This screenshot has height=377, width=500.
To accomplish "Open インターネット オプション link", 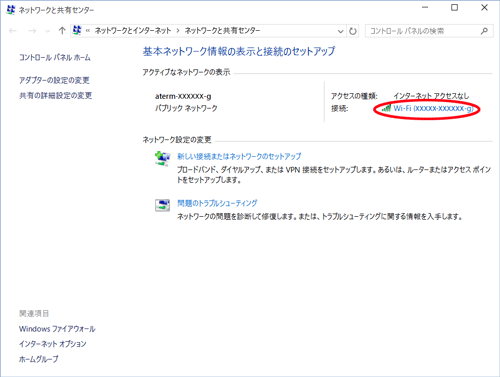I will click(52, 344).
